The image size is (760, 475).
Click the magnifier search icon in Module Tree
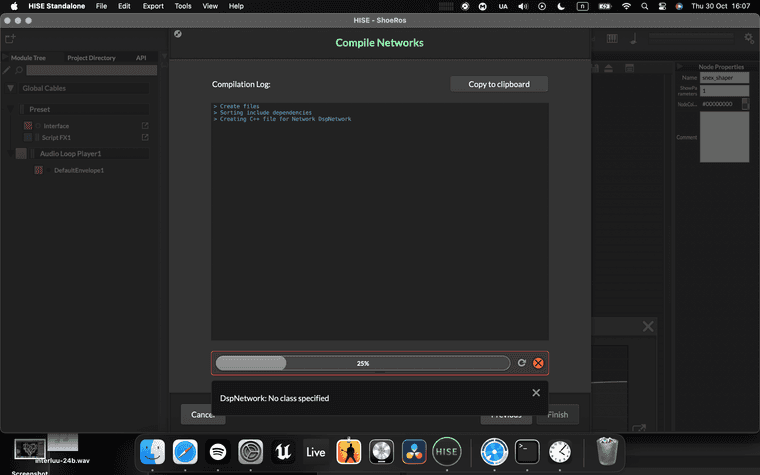[x=19, y=70]
